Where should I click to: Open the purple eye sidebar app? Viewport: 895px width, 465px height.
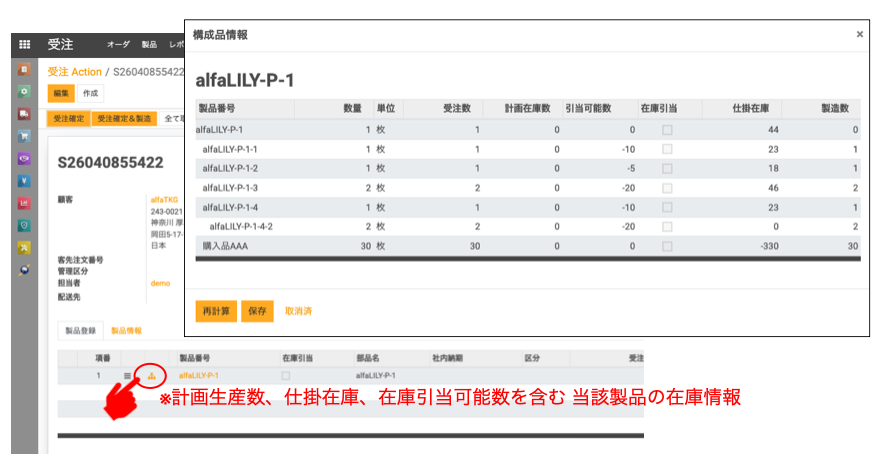[24, 158]
